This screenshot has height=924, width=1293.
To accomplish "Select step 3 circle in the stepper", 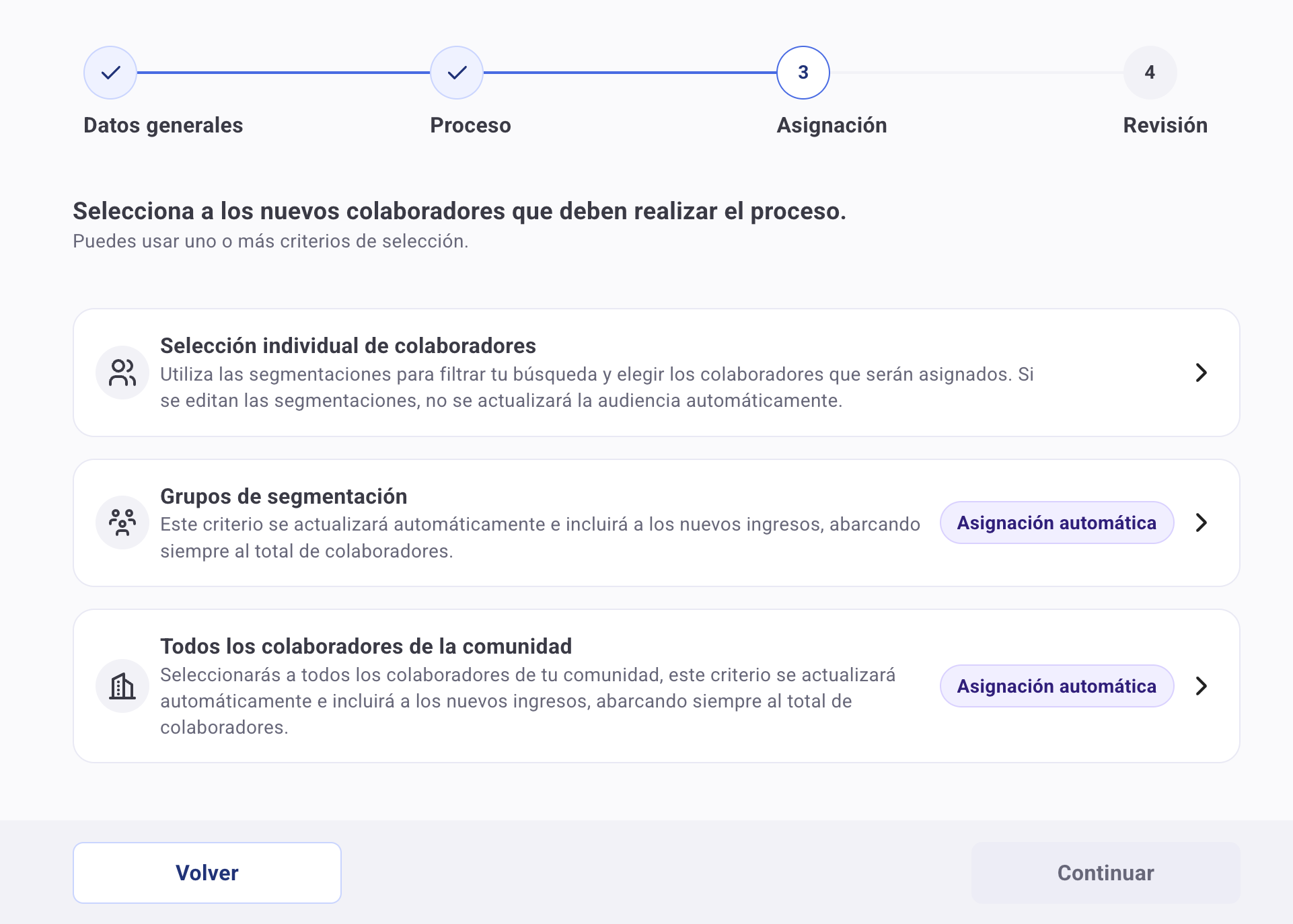I will tap(803, 73).
